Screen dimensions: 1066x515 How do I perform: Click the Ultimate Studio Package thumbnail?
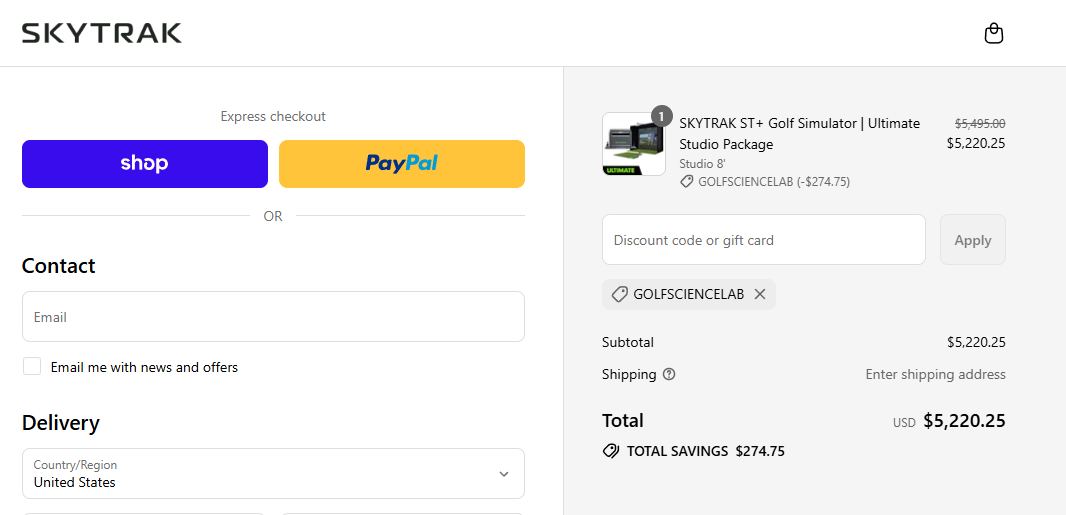pyautogui.click(x=634, y=144)
